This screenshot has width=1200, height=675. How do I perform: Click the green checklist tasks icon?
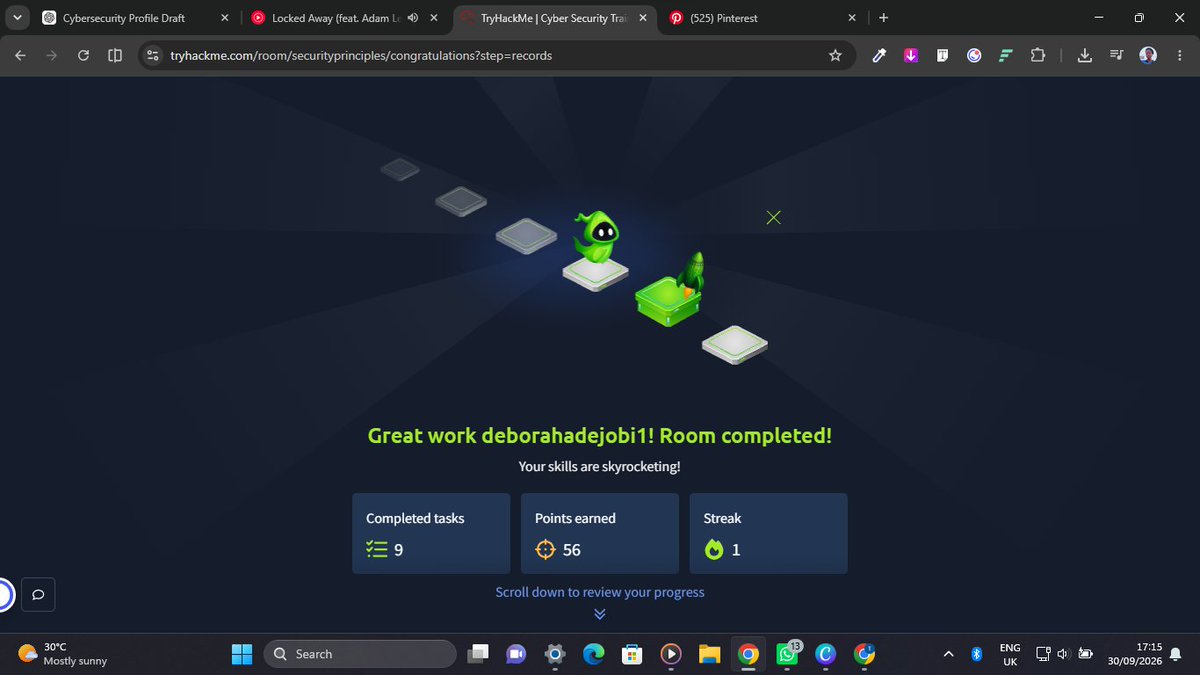[x=376, y=549]
